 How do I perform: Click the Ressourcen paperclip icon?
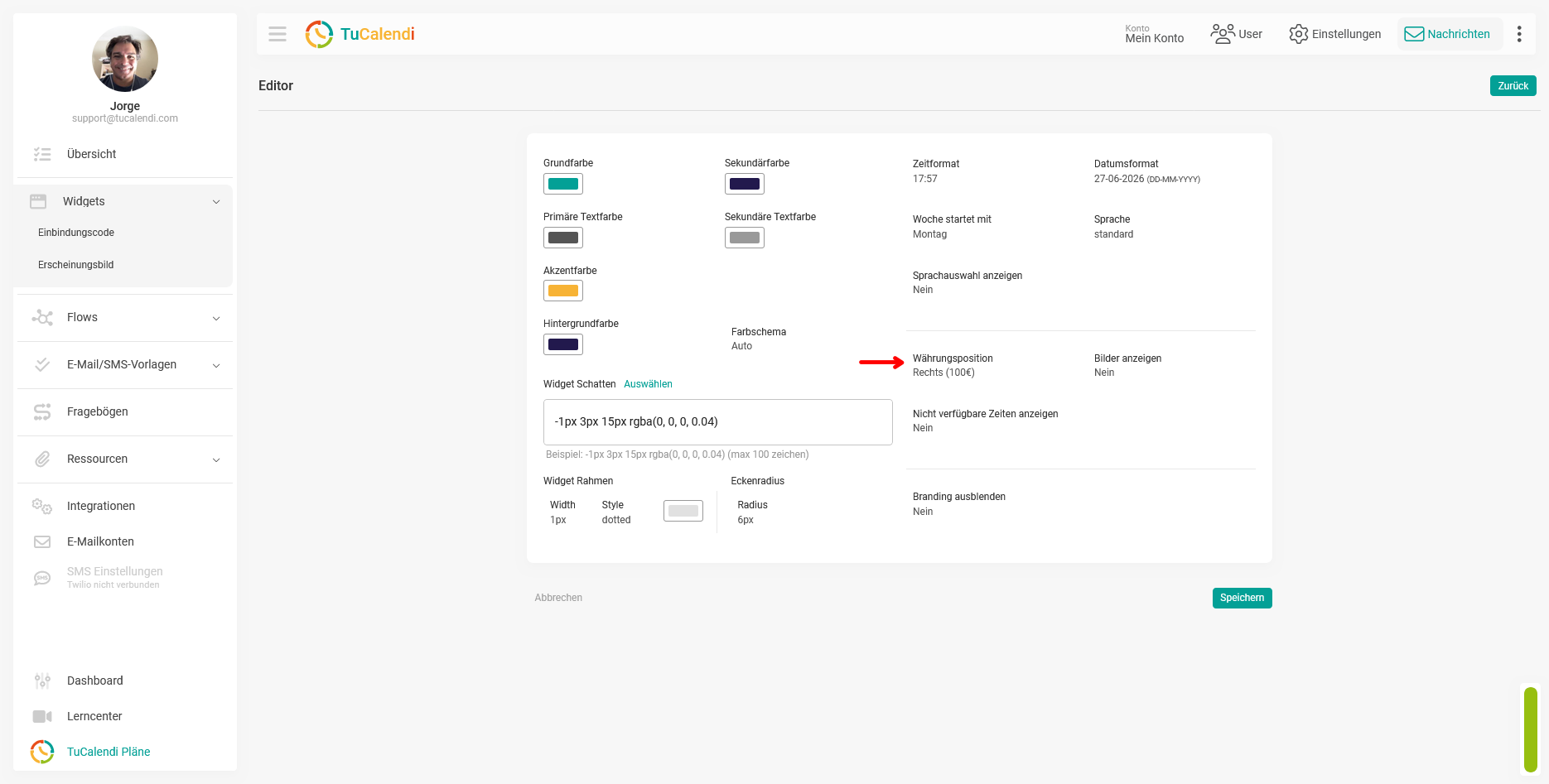(x=42, y=459)
